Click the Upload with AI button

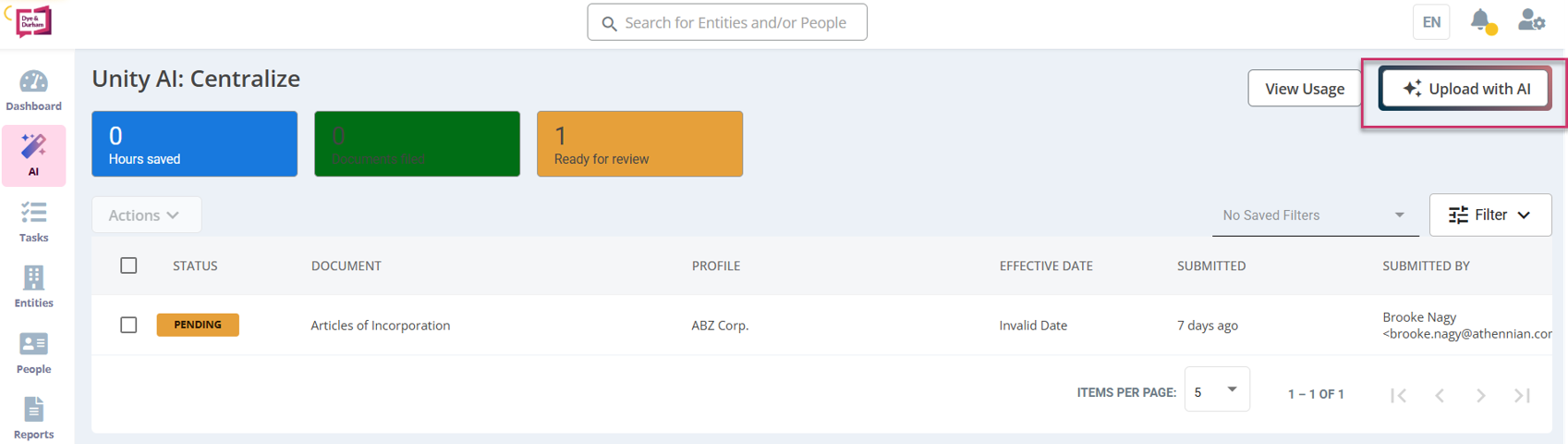click(1465, 89)
